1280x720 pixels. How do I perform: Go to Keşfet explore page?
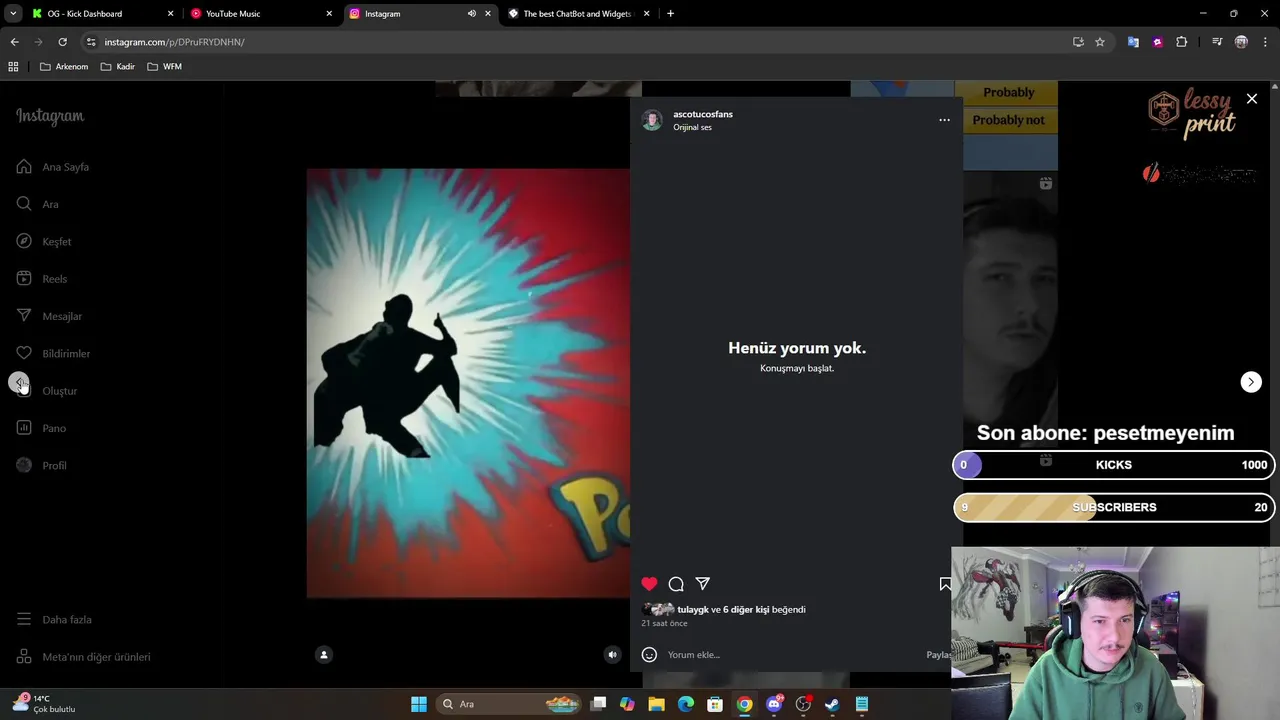point(44,241)
